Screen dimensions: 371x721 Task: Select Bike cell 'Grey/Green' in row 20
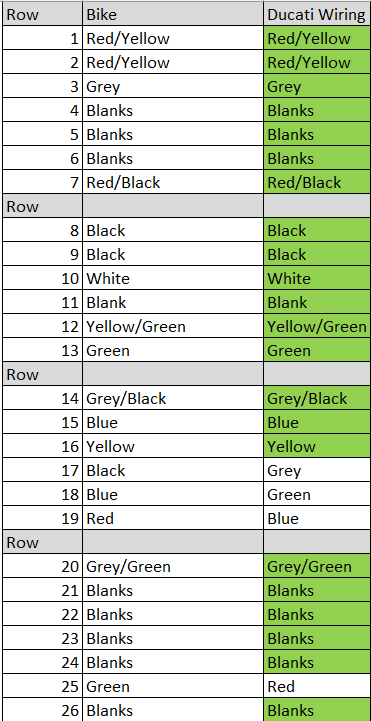(x=173, y=566)
